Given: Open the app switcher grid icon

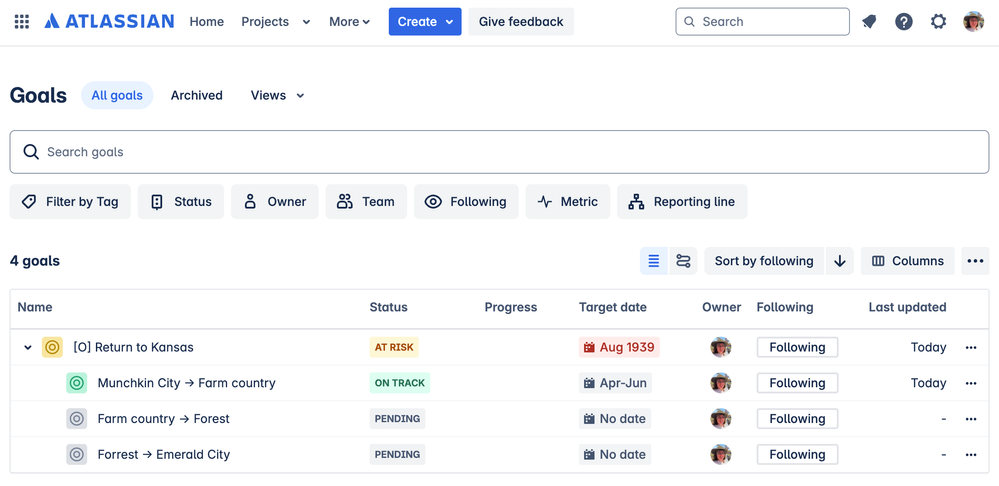Looking at the screenshot, I should tap(22, 22).
